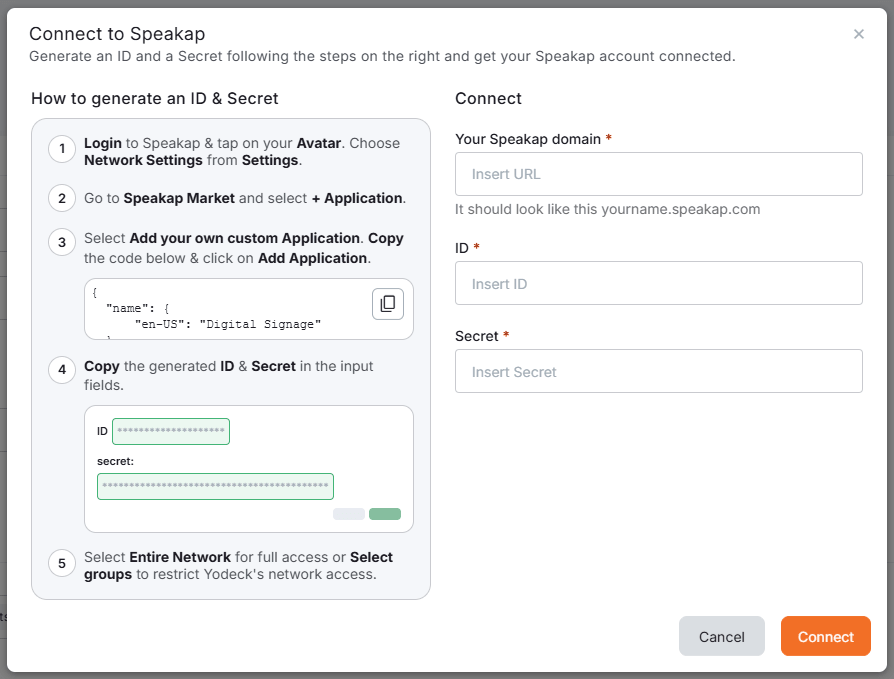Focus the Speakap domain URL field
The image size is (894, 679).
(x=659, y=174)
